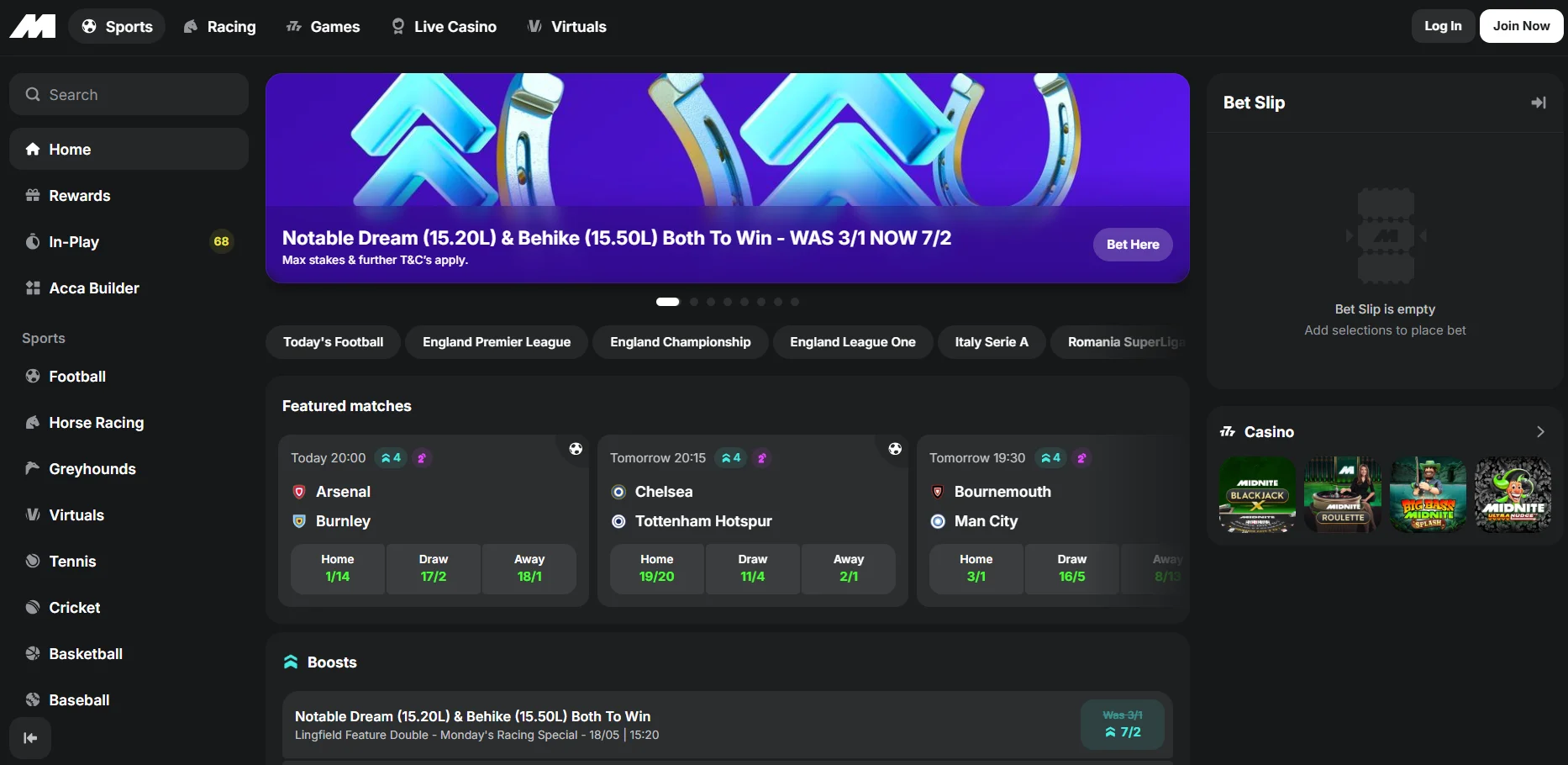Image resolution: width=1568 pixels, height=765 pixels.
Task: Click the boost badge on the Bournemouth vs Man City card
Action: (x=1051, y=458)
